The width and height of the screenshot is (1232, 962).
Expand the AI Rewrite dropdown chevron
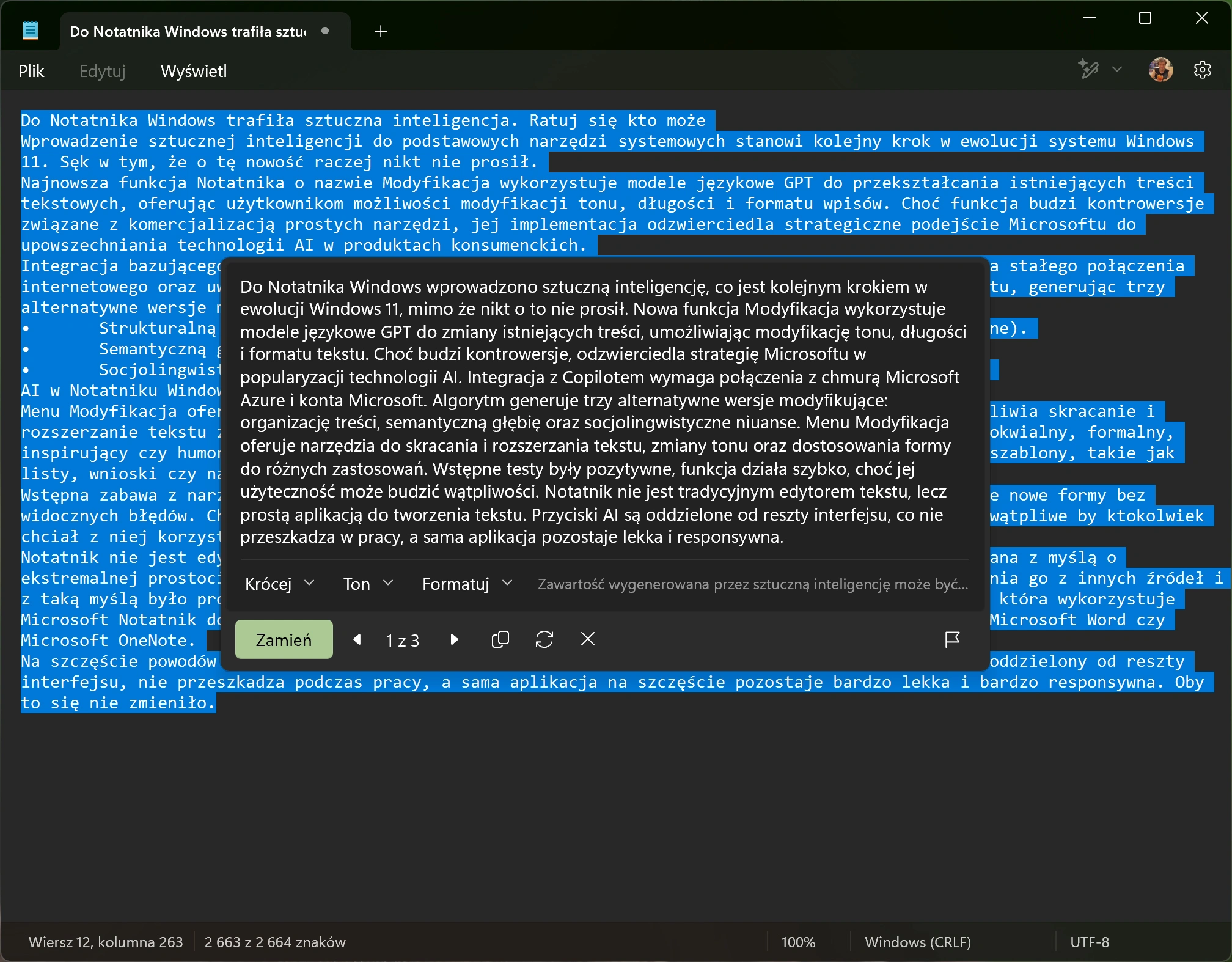(x=1117, y=70)
